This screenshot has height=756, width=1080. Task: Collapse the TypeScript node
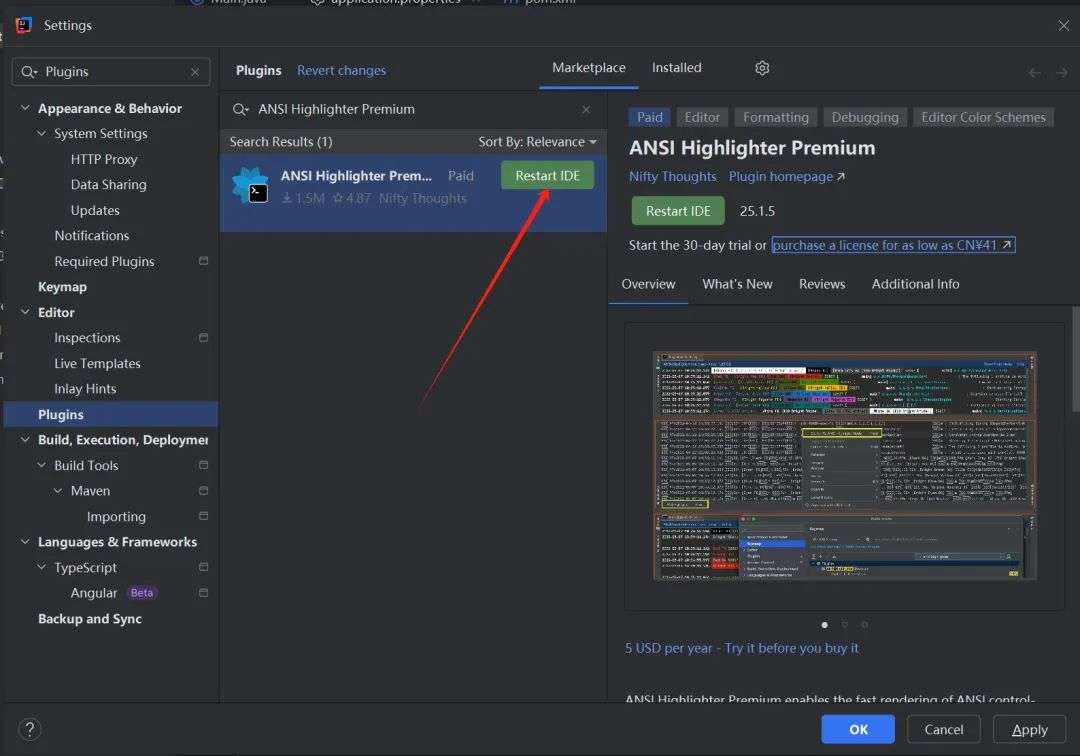click(x=41, y=567)
